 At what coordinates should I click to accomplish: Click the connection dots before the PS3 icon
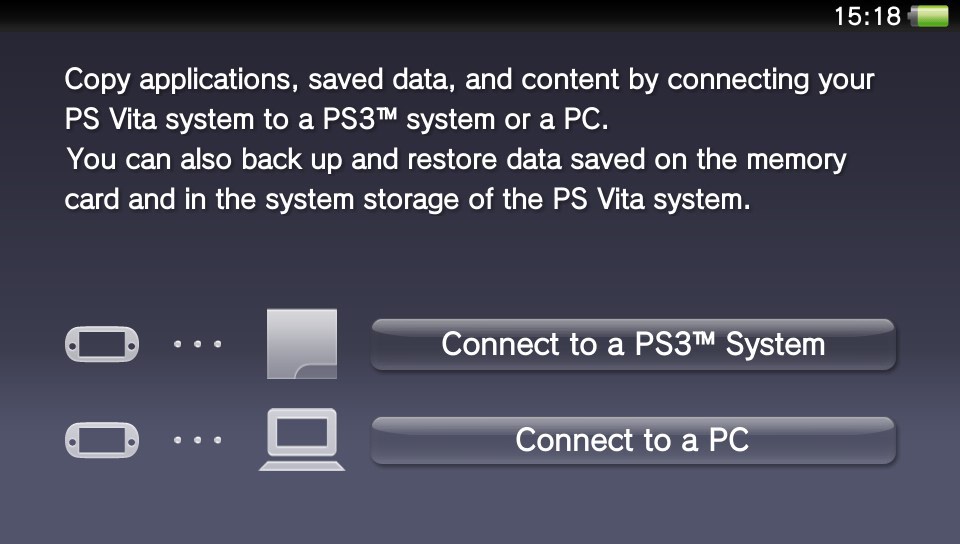tap(197, 345)
